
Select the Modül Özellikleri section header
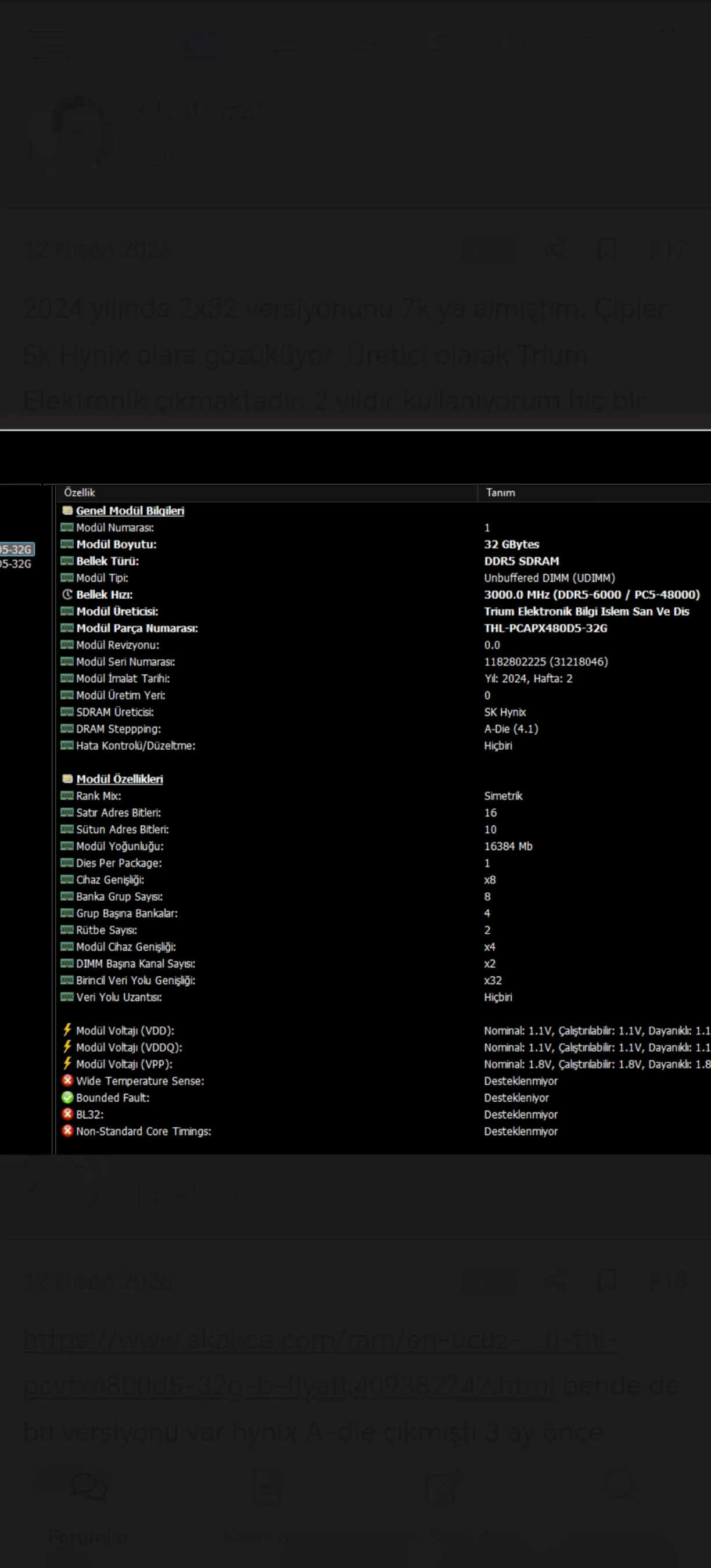pyautogui.click(x=119, y=779)
